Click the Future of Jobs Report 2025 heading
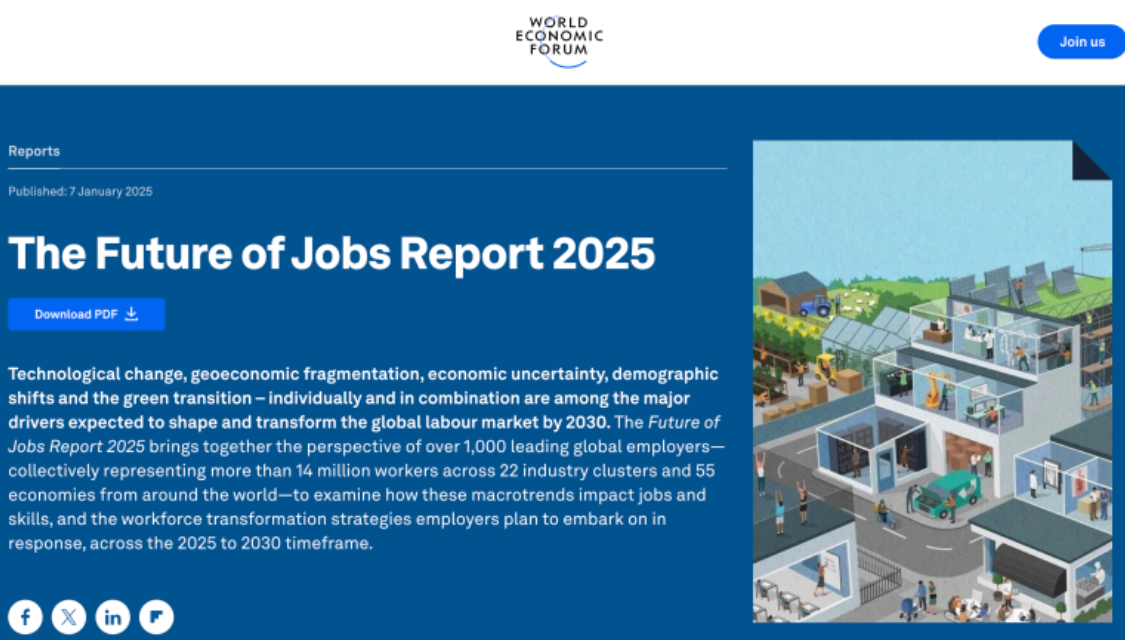This screenshot has width=1125, height=640. (331, 254)
